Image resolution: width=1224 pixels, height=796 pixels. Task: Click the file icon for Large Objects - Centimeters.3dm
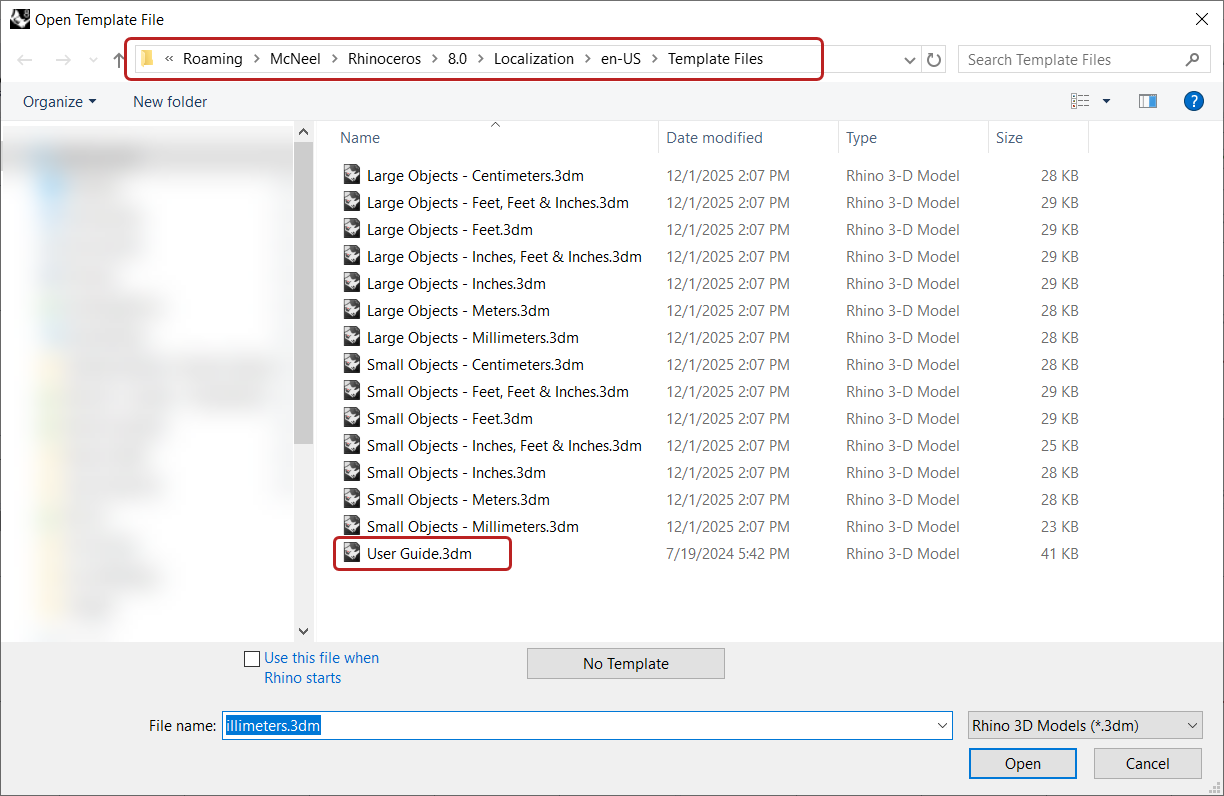coord(351,175)
